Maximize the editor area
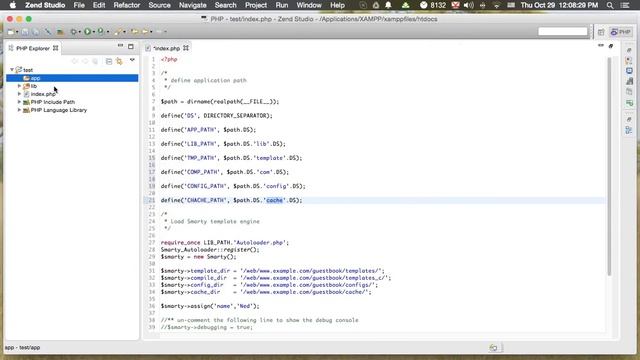The height and width of the screenshot is (360, 640). pos(611,46)
